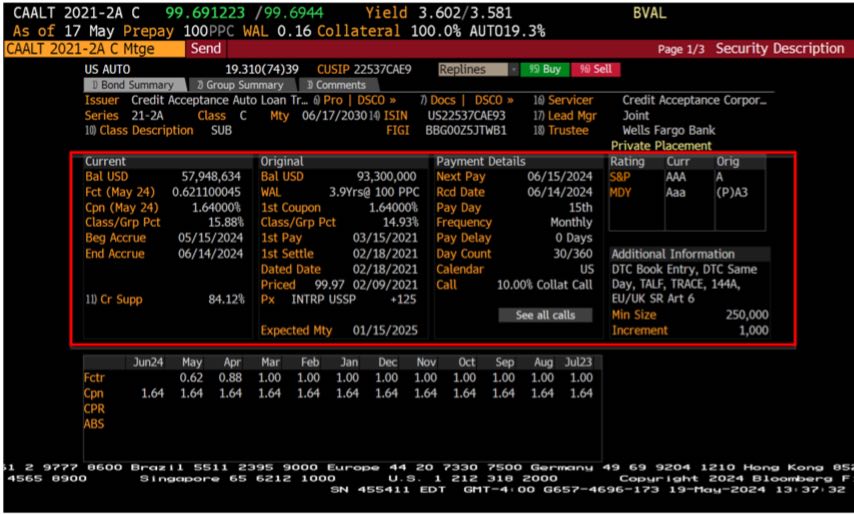This screenshot has height=514, width=854.
Task: Click Call value 10.00% Collat Call
Action: point(545,285)
